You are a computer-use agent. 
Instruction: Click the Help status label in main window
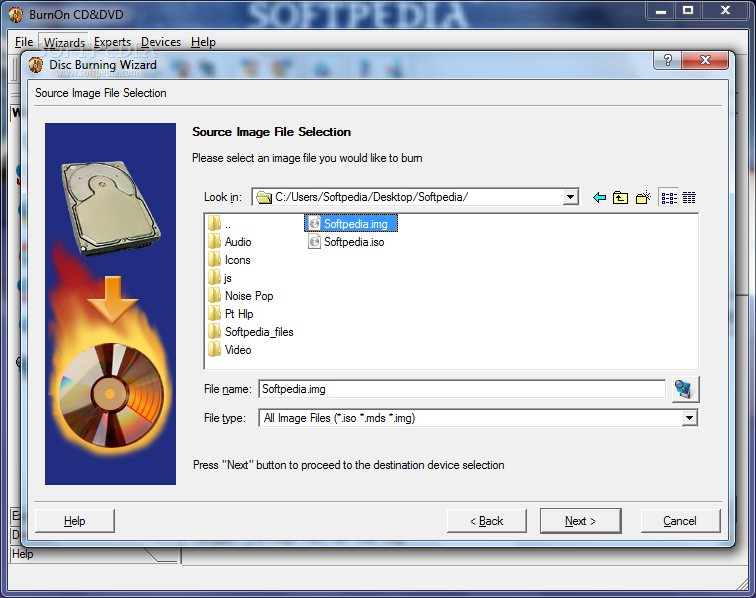click(23, 554)
